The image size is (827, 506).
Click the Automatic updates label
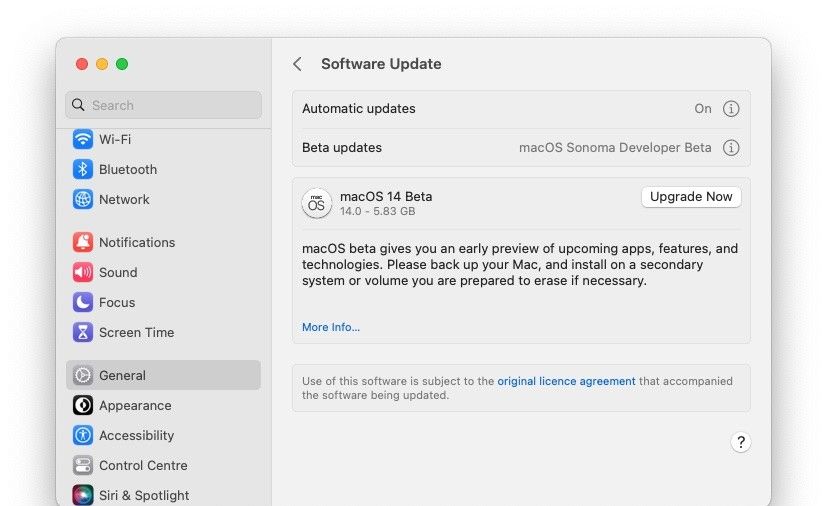coord(359,109)
